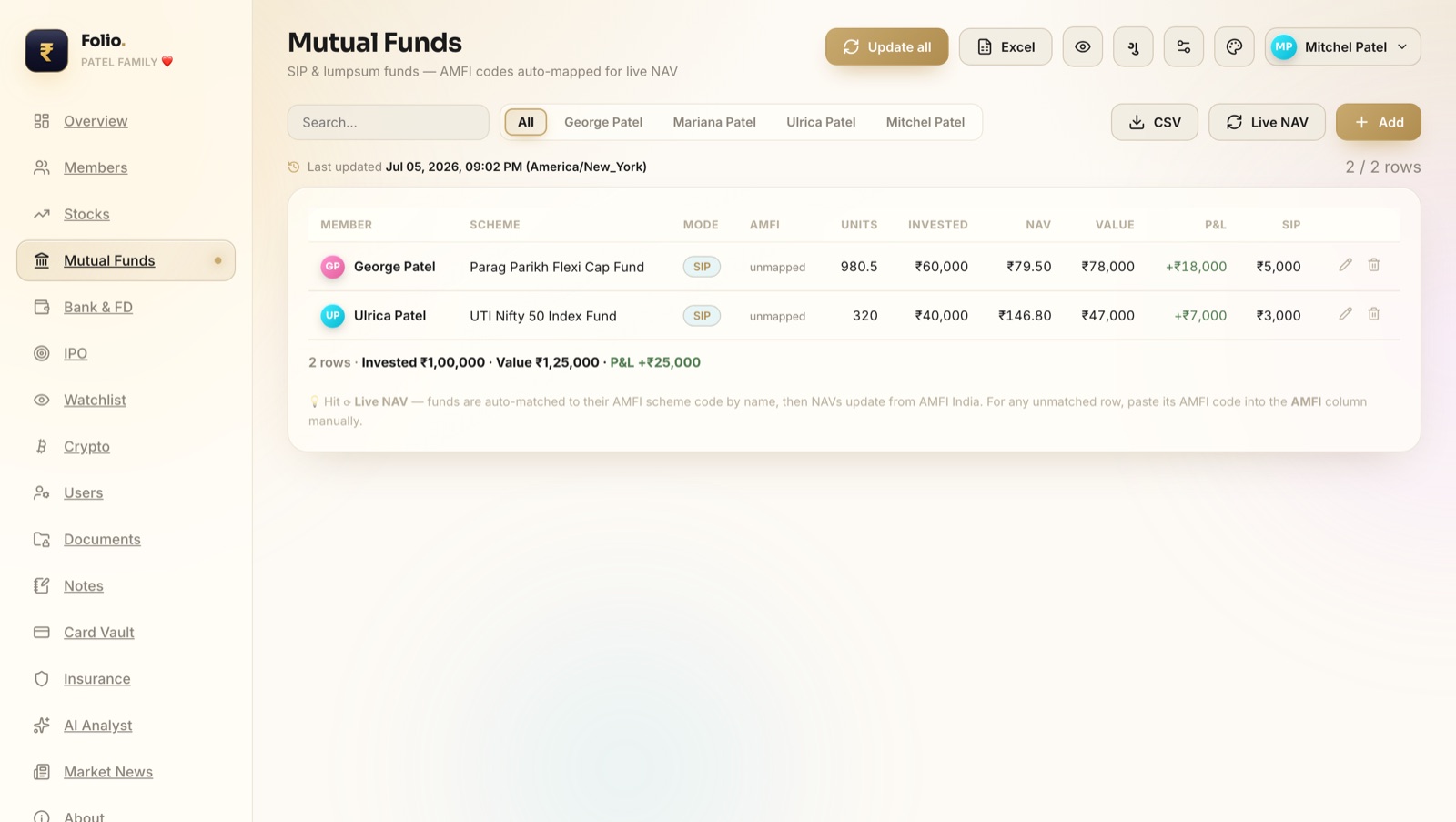Click the INVESTED column header
The width and height of the screenshot is (1456, 822).
click(x=937, y=225)
